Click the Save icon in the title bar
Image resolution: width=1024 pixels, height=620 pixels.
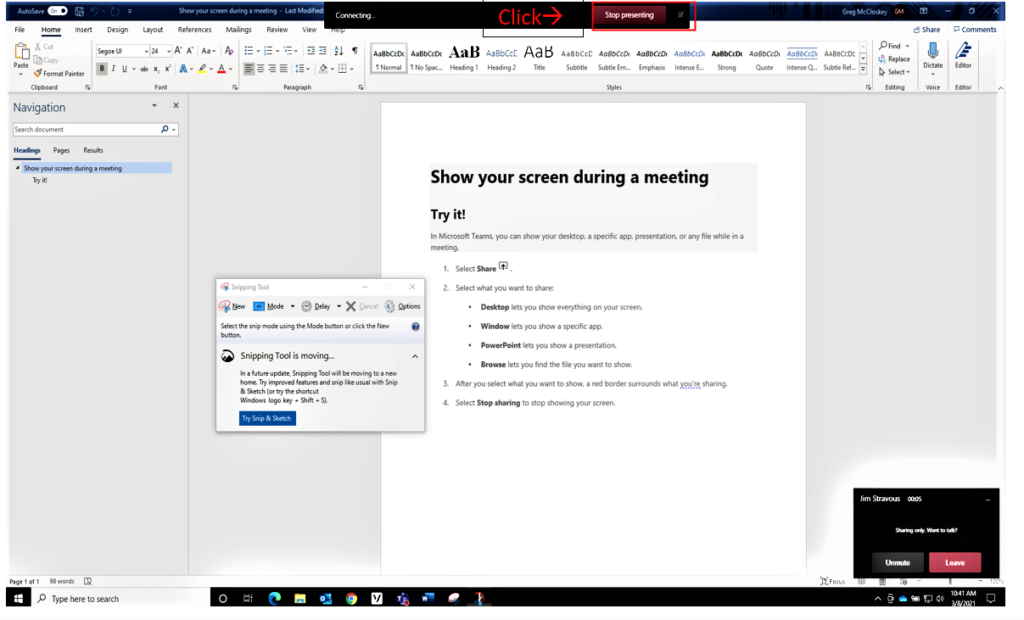80,11
